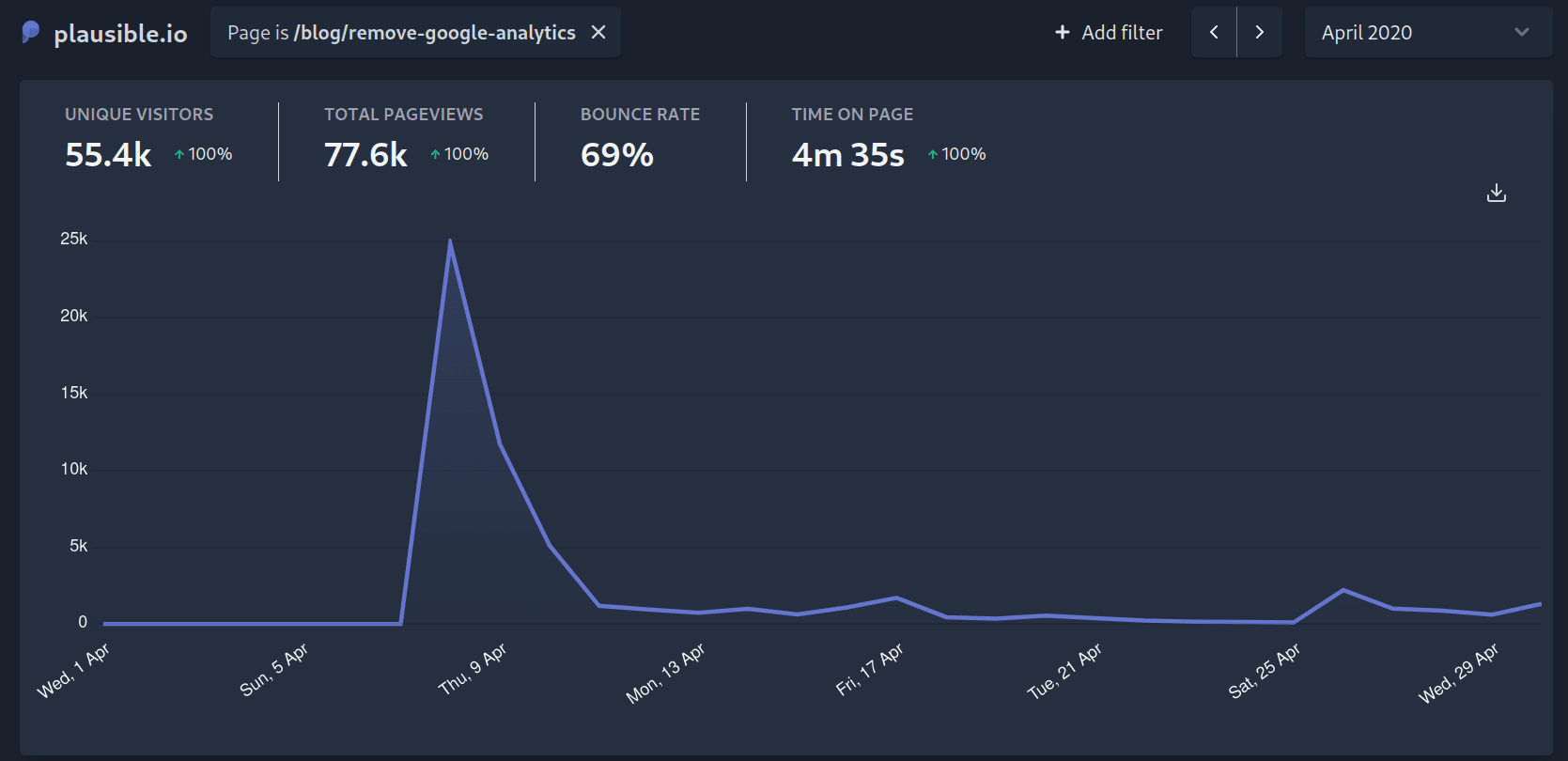
Task: Click 100% change indicator beside unique visitors
Action: pyautogui.click(x=203, y=154)
